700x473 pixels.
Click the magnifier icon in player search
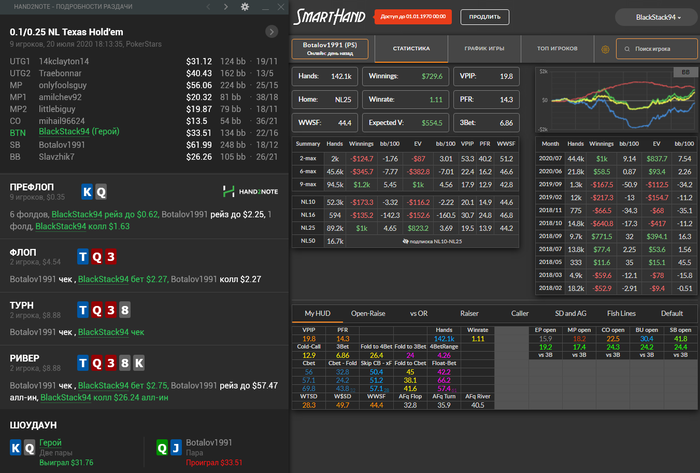click(x=627, y=49)
